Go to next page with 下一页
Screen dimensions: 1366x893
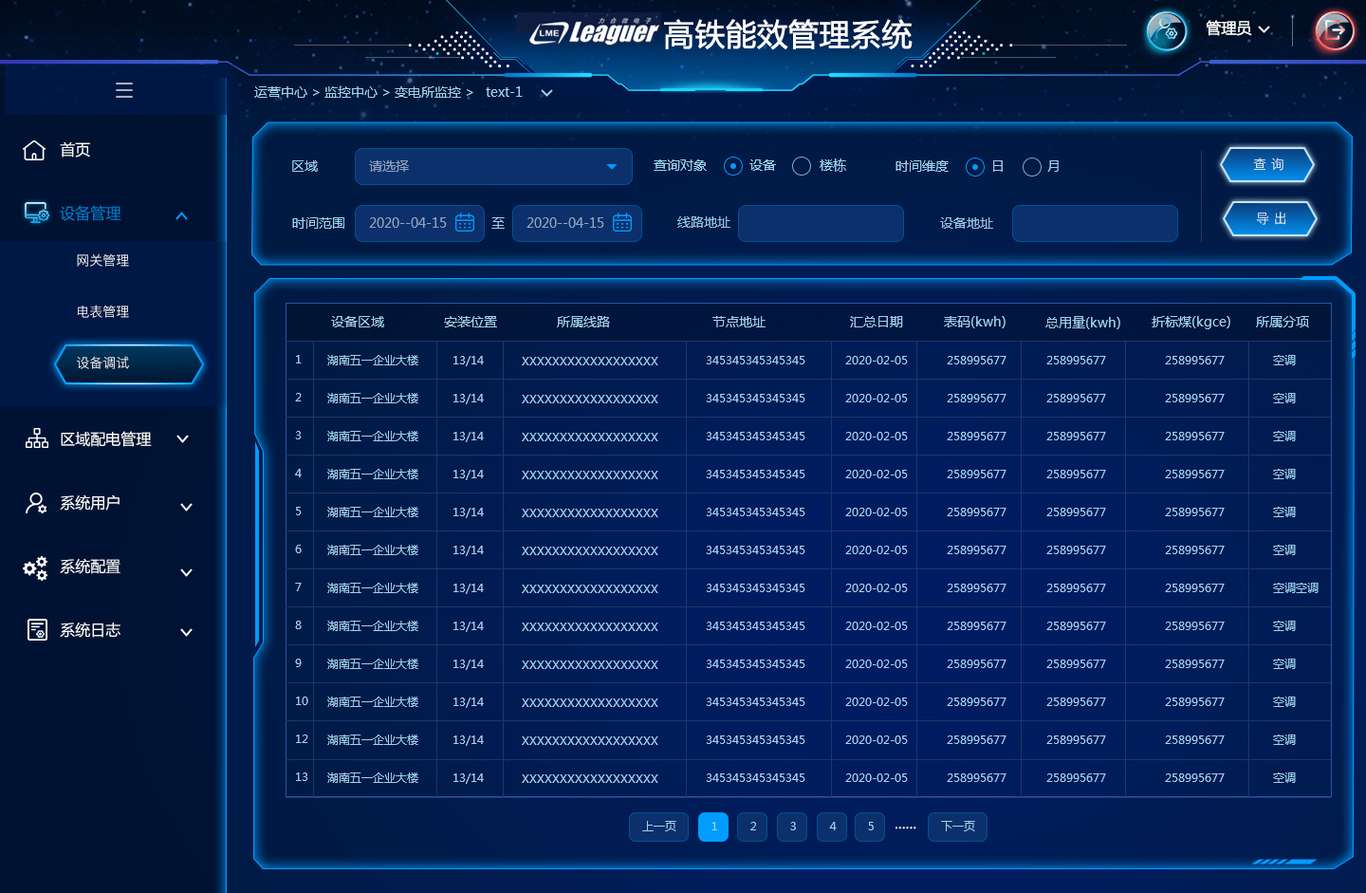click(x=958, y=827)
